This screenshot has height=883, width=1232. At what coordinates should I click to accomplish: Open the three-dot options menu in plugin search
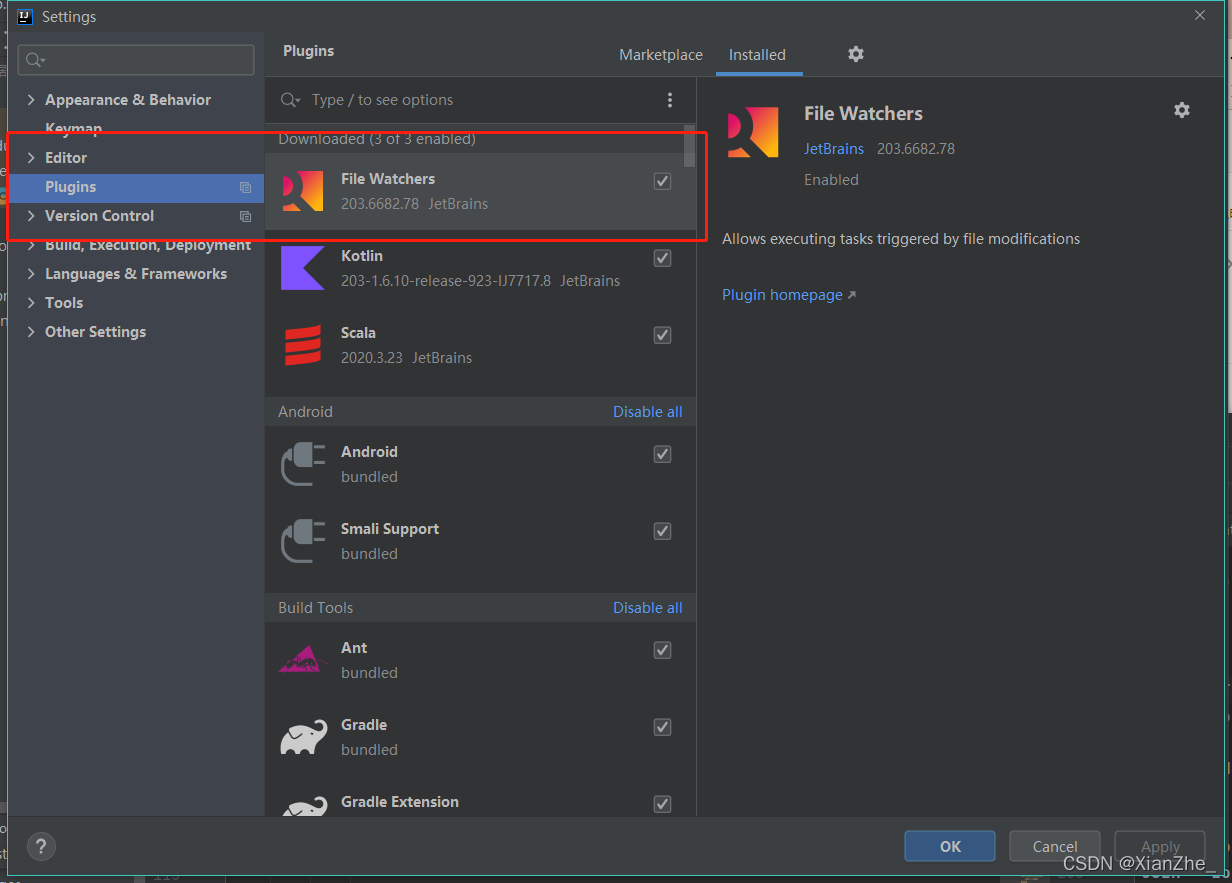click(x=670, y=100)
